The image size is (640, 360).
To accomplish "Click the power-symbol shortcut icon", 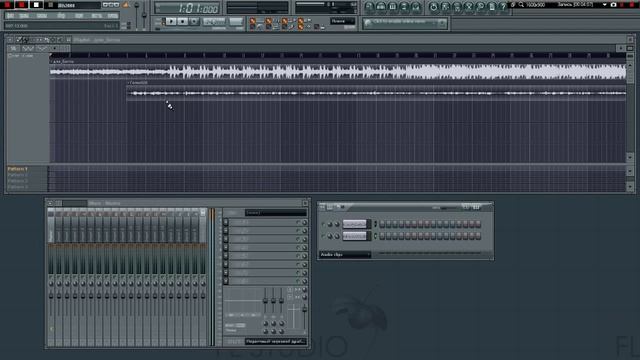I will point(433,7).
